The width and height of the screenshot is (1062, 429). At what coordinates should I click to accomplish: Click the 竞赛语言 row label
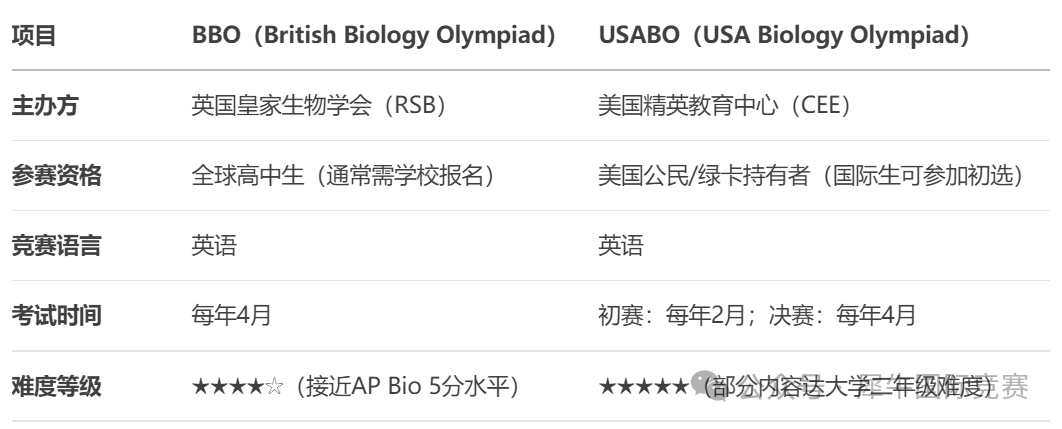(56, 245)
